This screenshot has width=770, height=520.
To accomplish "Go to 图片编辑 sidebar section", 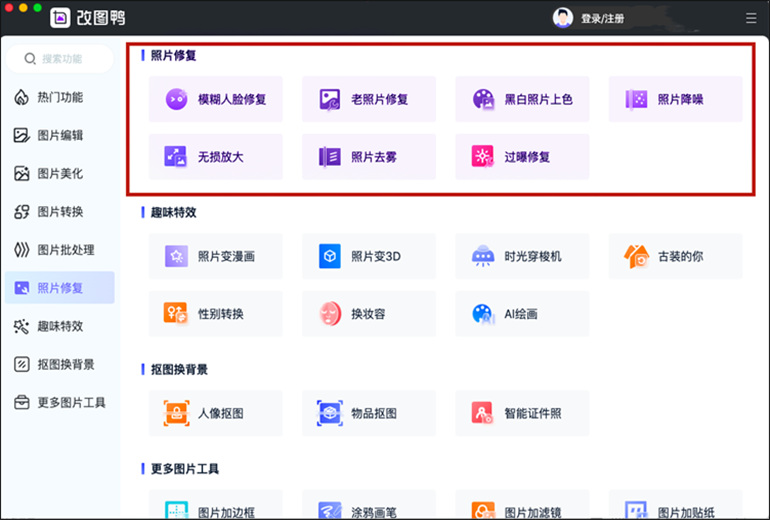I will (60, 135).
